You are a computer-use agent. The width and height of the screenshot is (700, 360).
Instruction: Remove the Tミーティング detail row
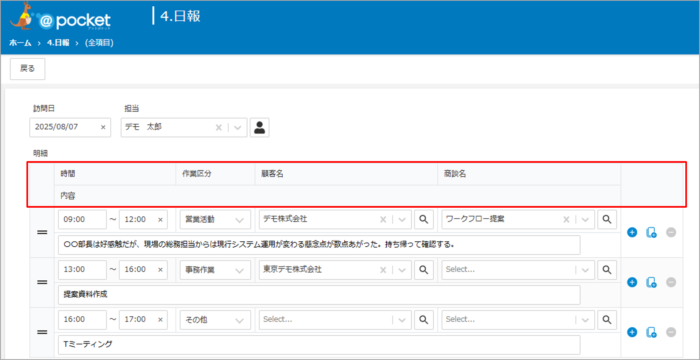[x=671, y=332]
